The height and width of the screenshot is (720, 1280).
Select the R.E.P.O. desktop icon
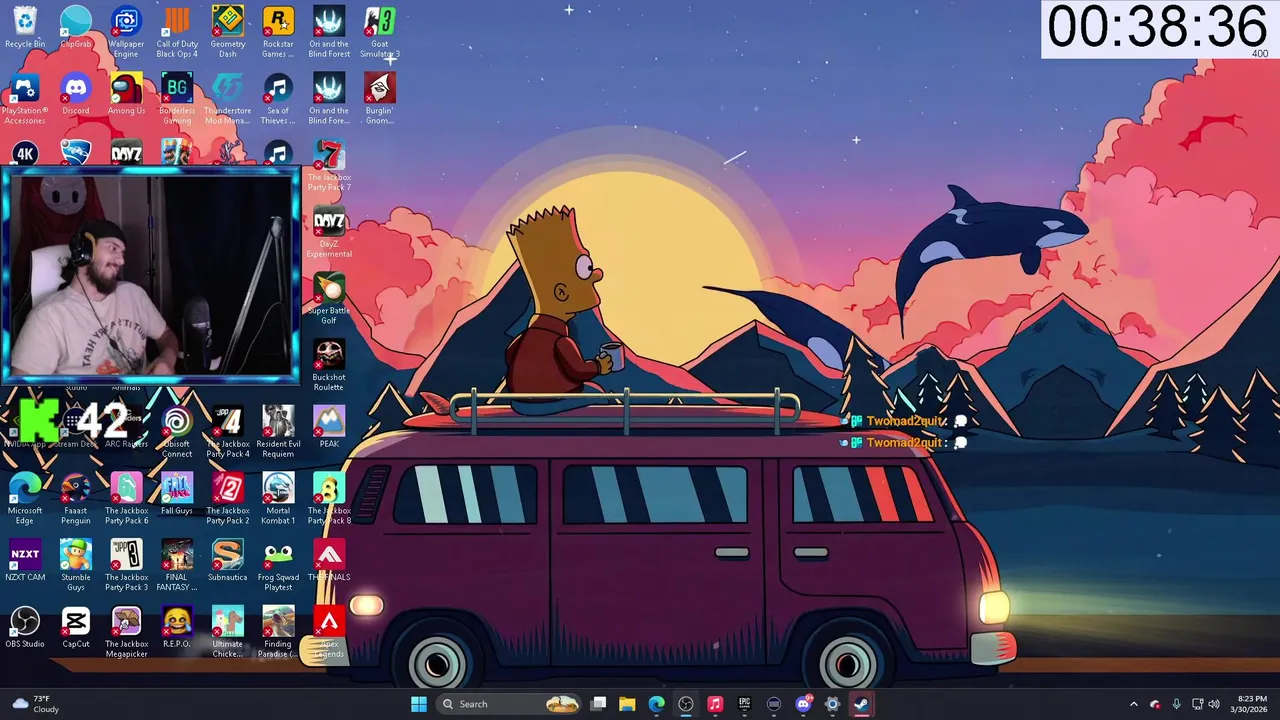coord(177,629)
